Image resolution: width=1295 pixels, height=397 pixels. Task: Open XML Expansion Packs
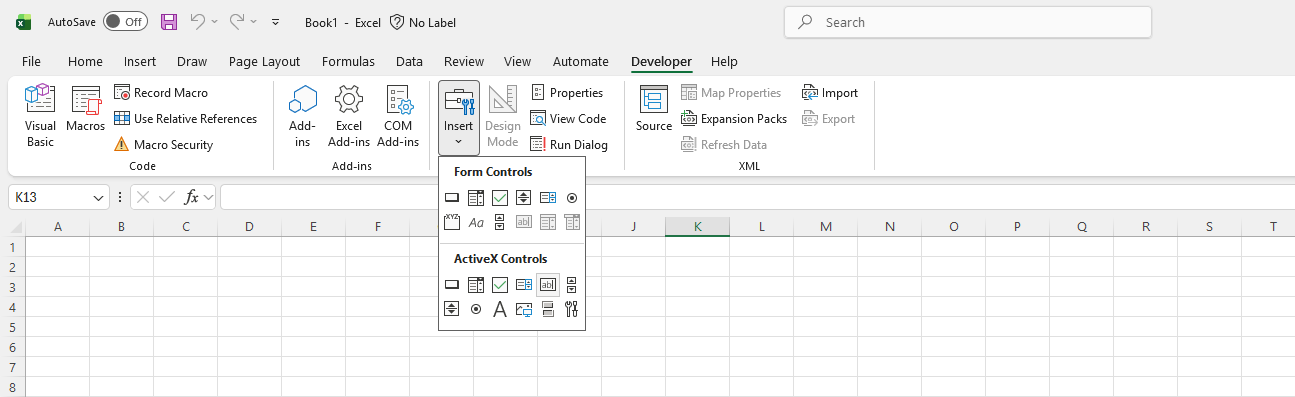(734, 118)
